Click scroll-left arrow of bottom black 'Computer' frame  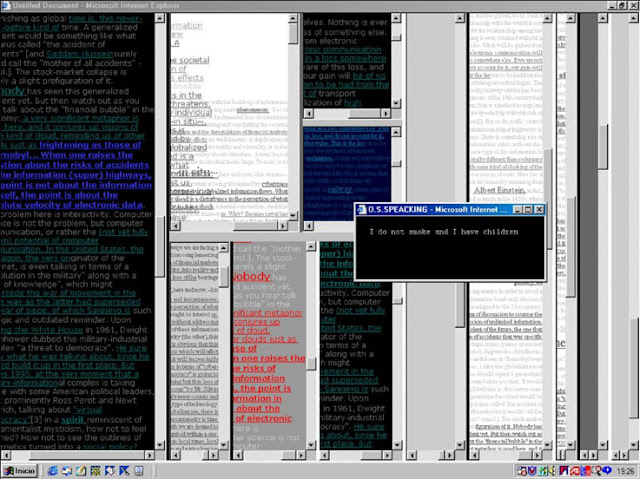point(324,455)
